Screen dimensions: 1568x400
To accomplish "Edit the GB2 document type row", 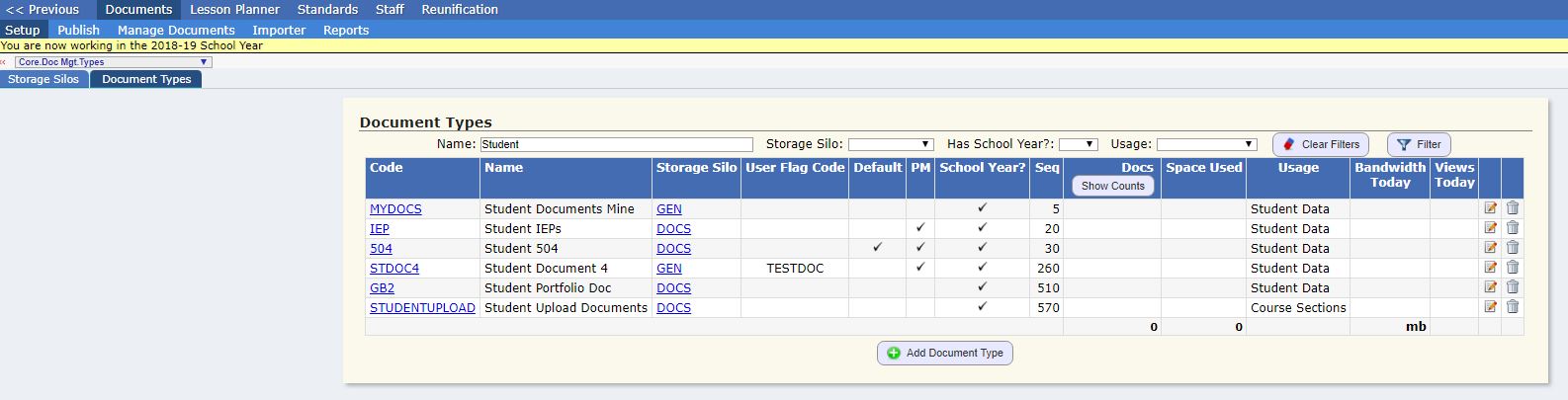I will click(x=1490, y=287).
